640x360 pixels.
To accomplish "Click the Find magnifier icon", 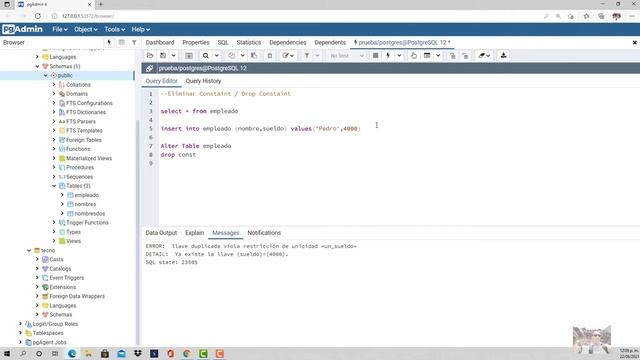I will click(206, 56).
